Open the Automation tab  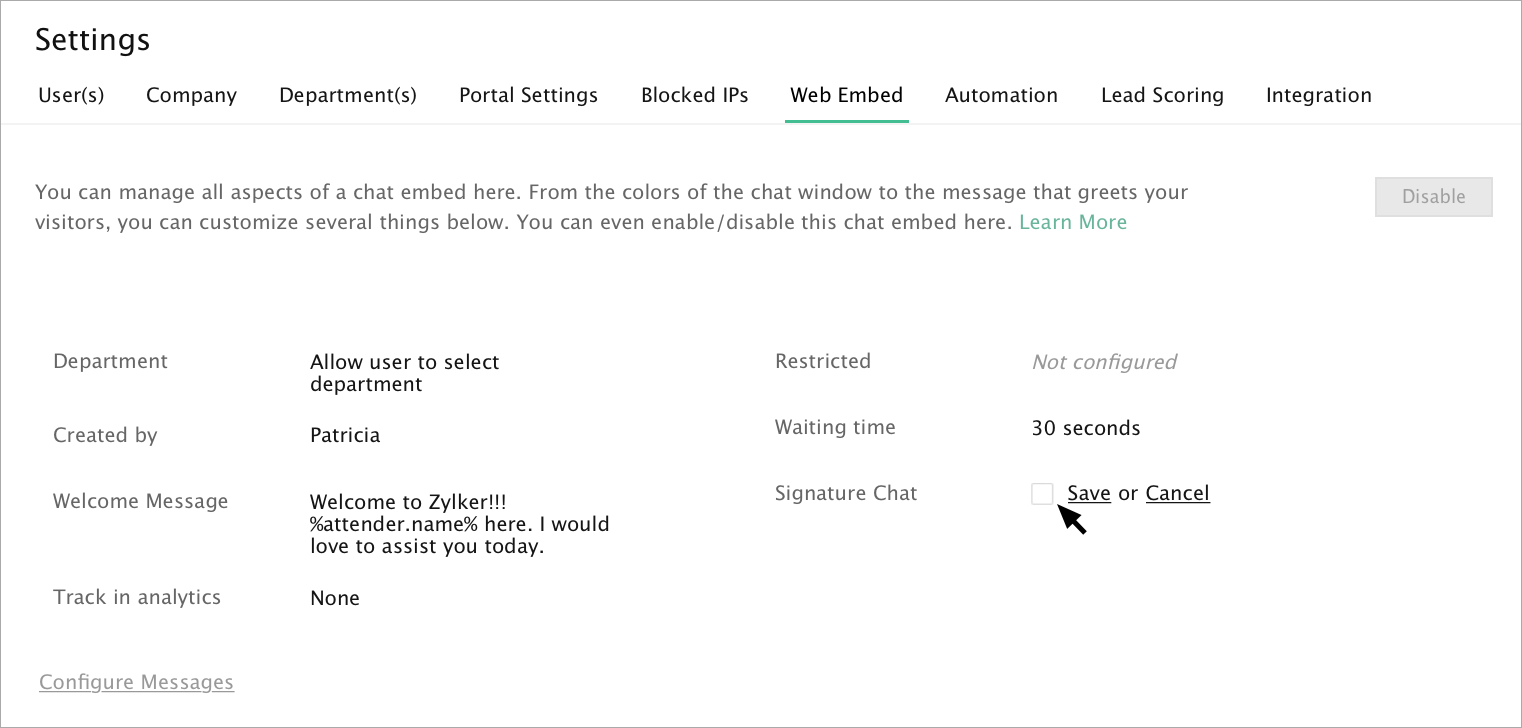coord(1001,96)
